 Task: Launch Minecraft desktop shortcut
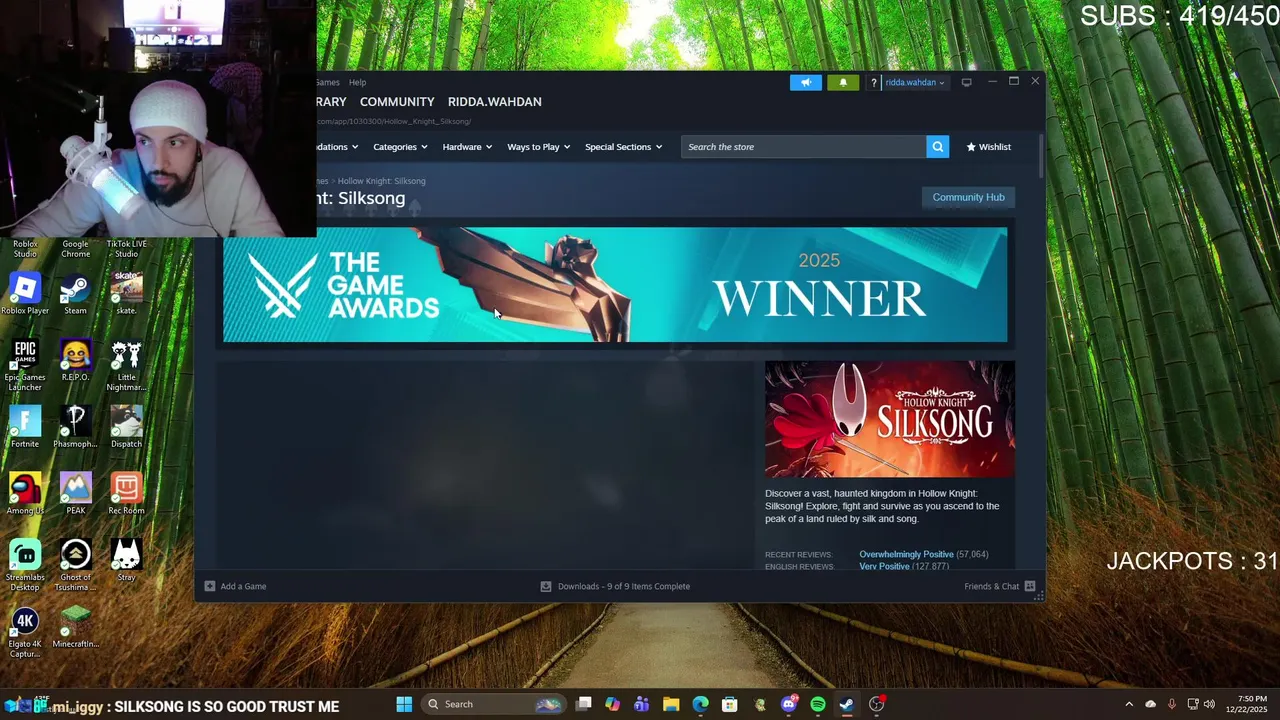[75, 628]
